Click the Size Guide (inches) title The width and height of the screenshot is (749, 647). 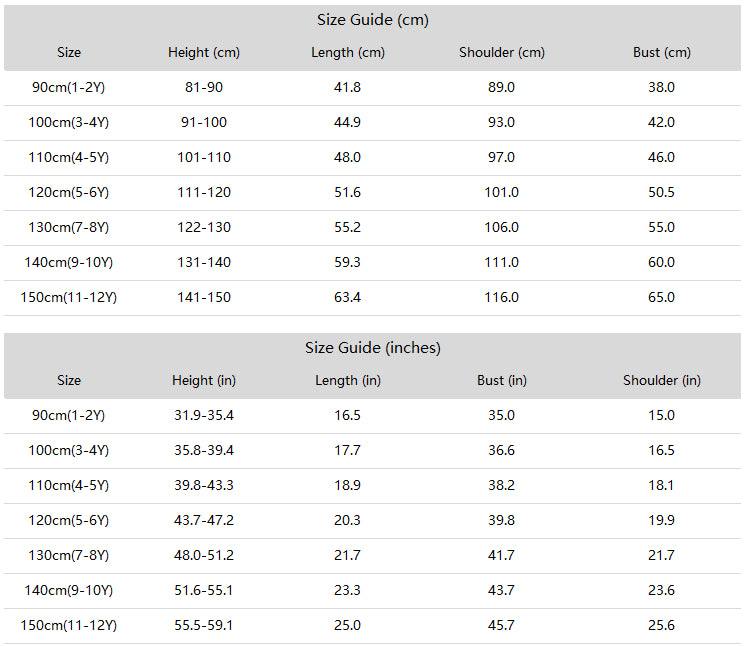[x=373, y=348]
